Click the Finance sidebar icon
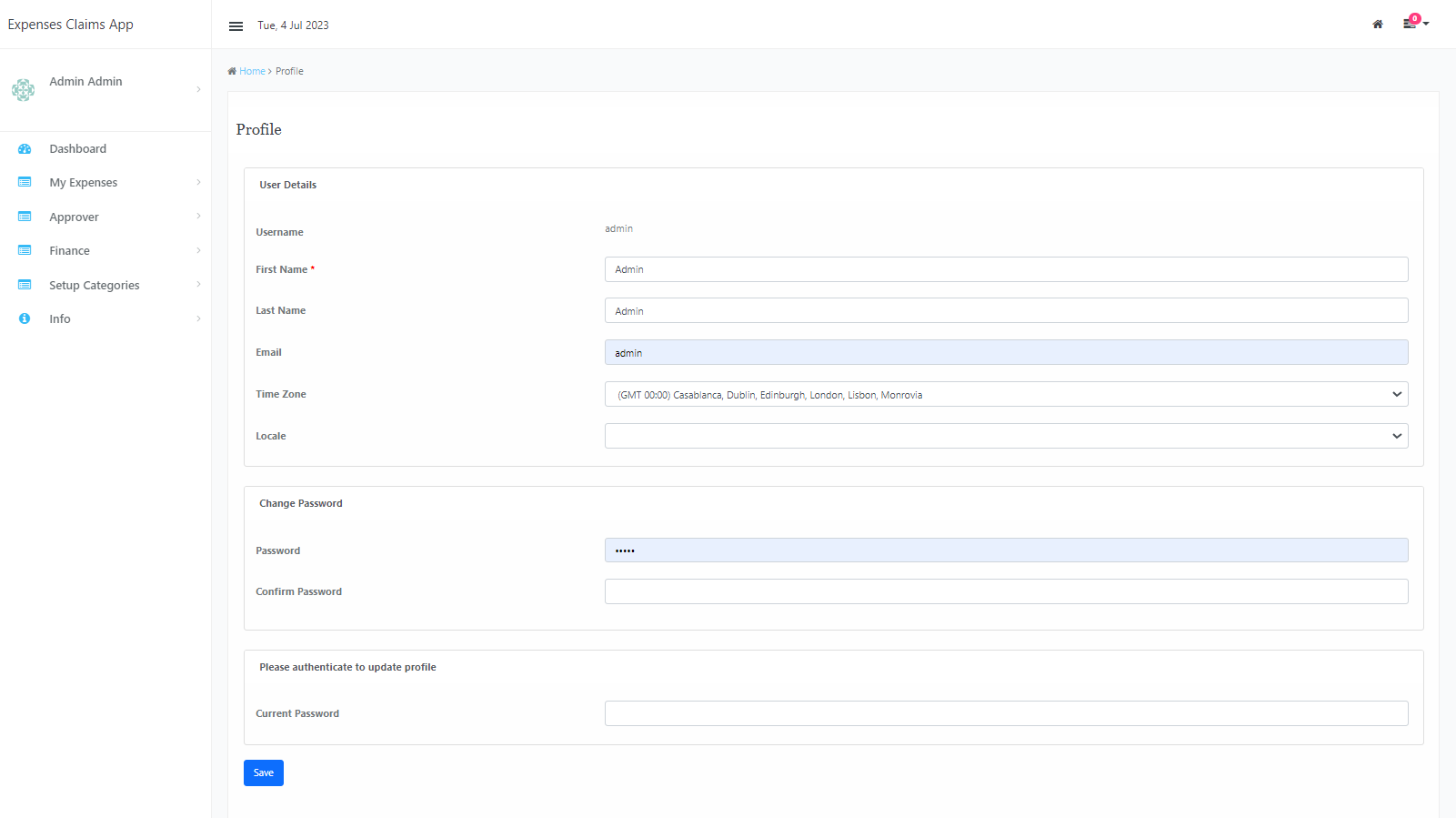 25,251
